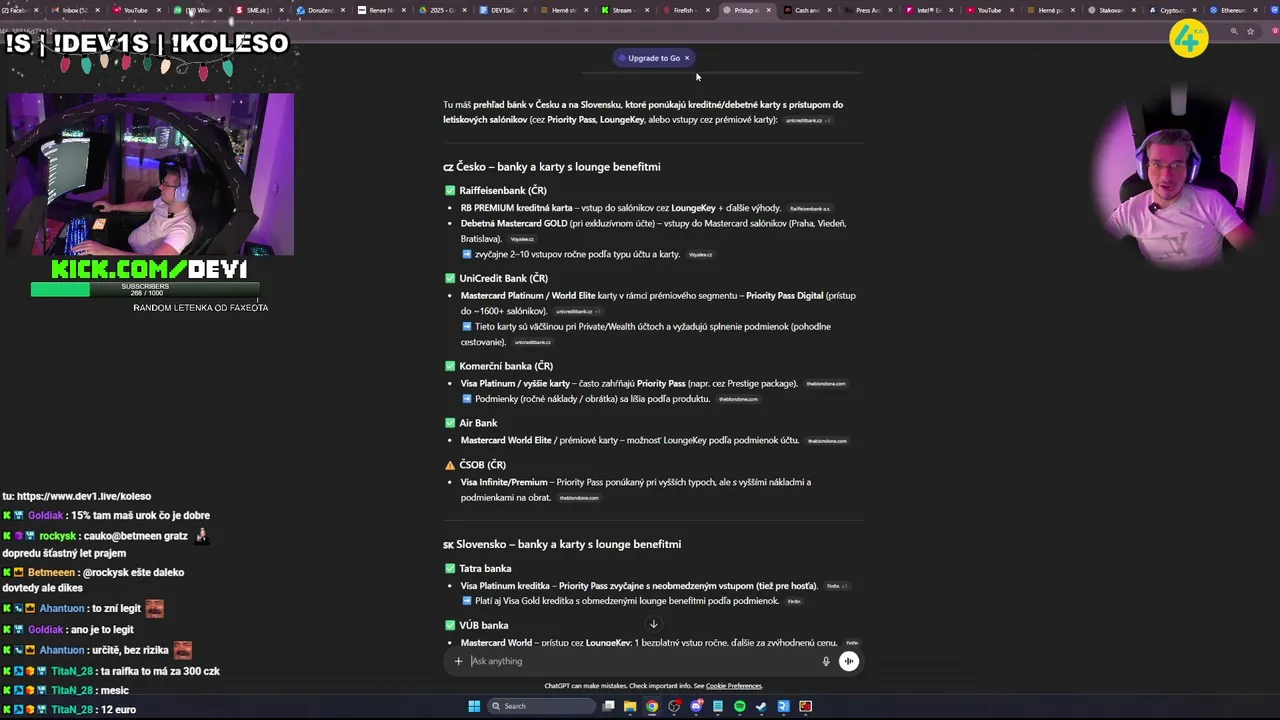Open theblondone.com chip under ČSOB
The width and height of the screenshot is (1280, 720).
pos(579,498)
